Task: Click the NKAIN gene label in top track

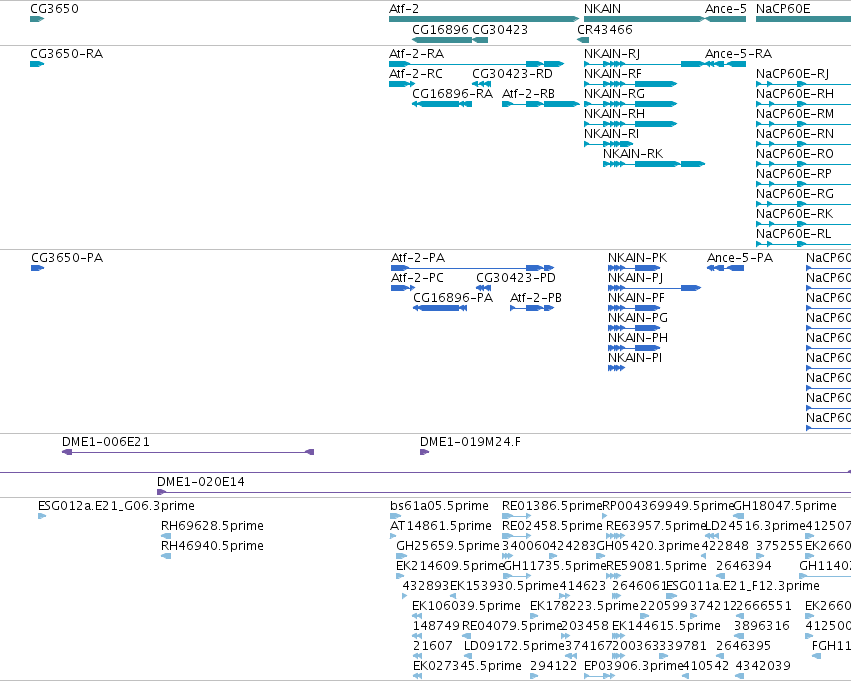Action: point(602,9)
